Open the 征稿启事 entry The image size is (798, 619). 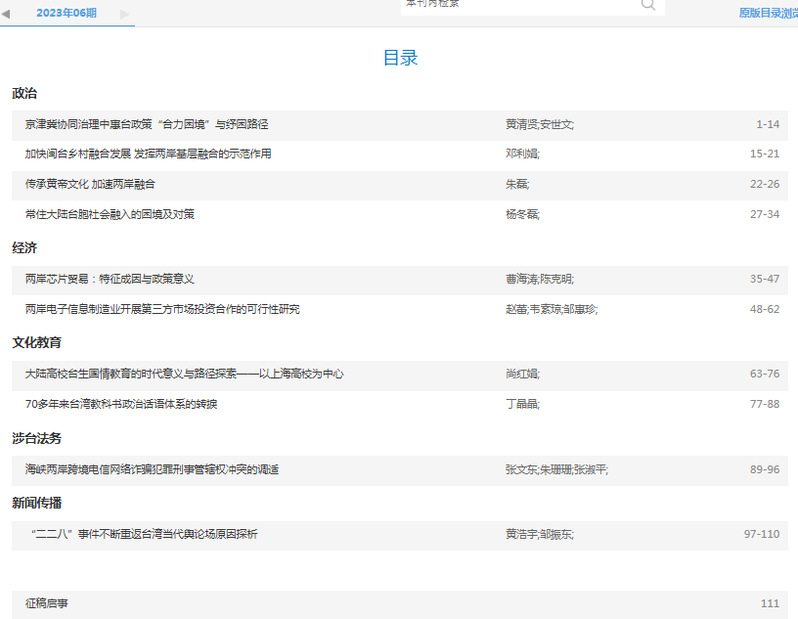coord(47,604)
